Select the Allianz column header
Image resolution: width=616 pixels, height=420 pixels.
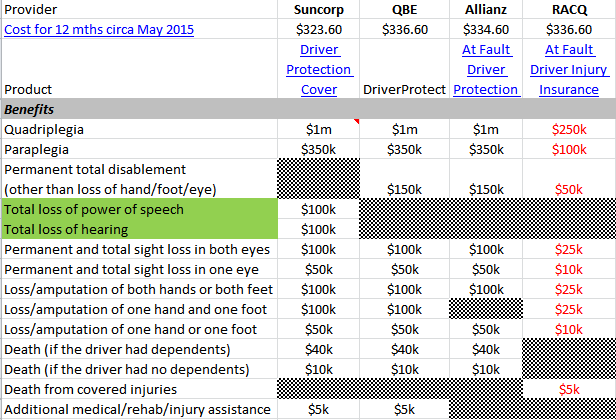(486, 9)
